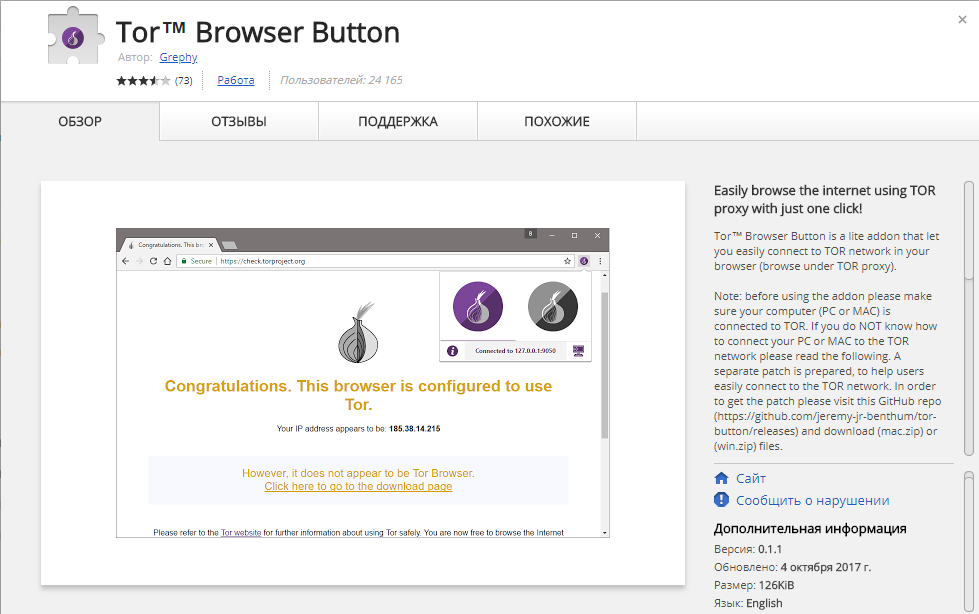Click the Tor extension toolbar icon in the preview browser
Image resolution: width=979 pixels, height=614 pixels.
[x=584, y=261]
